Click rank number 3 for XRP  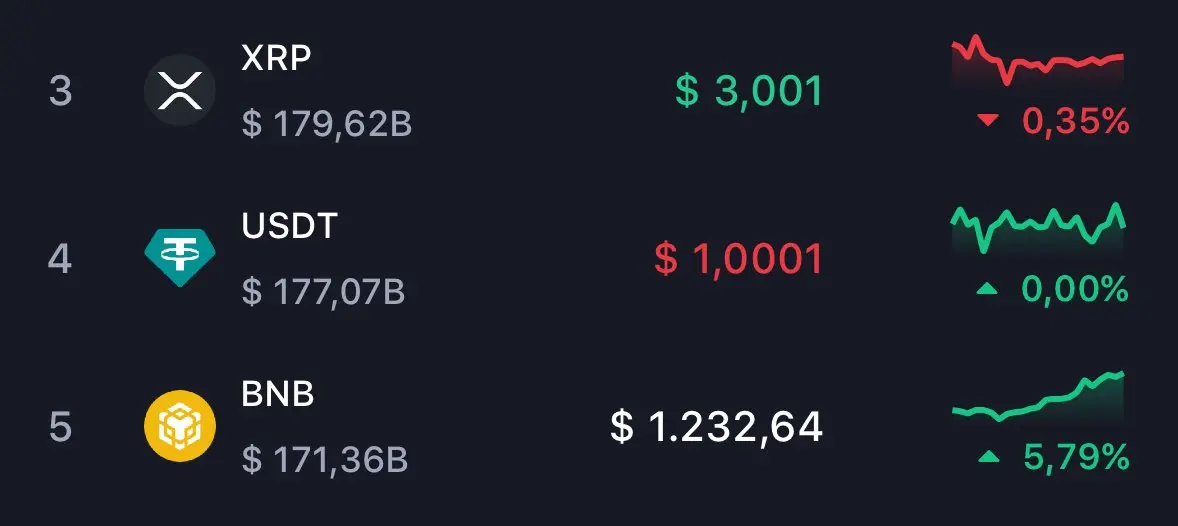coord(60,91)
